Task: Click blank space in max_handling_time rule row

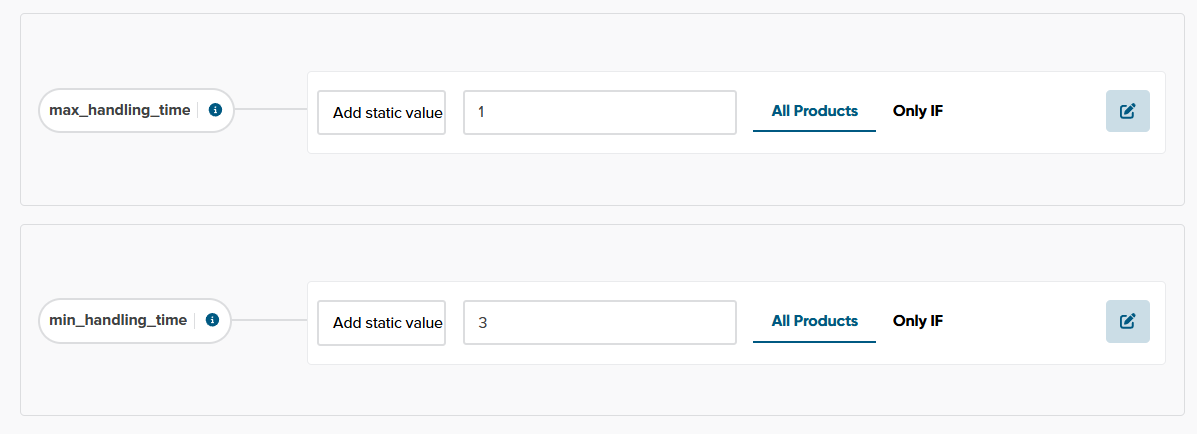Action: point(1020,112)
